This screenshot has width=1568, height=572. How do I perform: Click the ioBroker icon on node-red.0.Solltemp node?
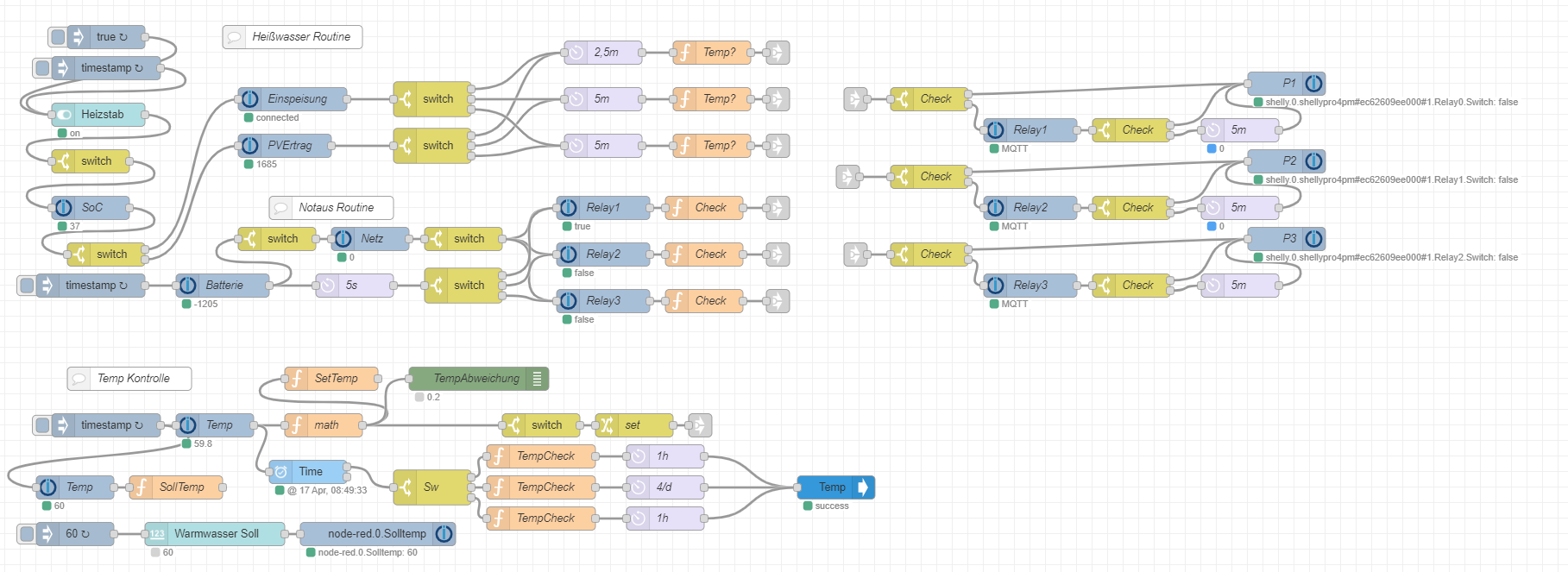[x=444, y=534]
